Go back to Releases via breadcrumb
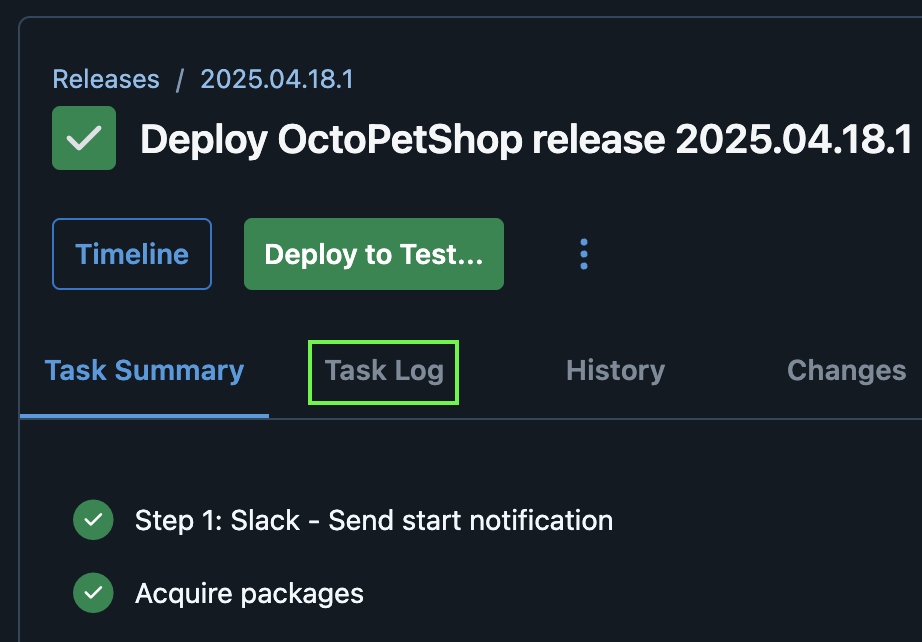This screenshot has height=642, width=922. click(x=106, y=79)
